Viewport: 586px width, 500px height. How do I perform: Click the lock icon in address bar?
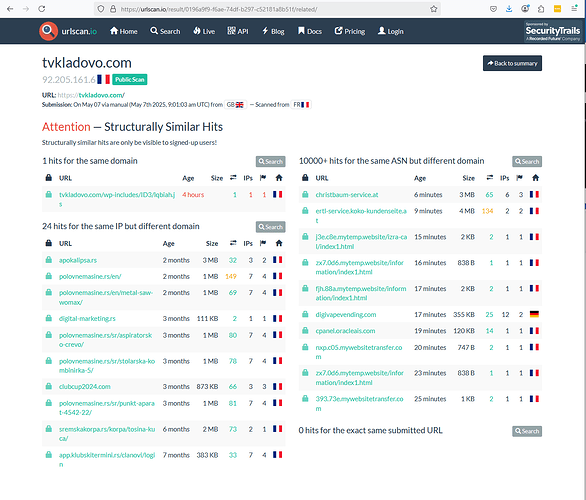tap(113, 9)
